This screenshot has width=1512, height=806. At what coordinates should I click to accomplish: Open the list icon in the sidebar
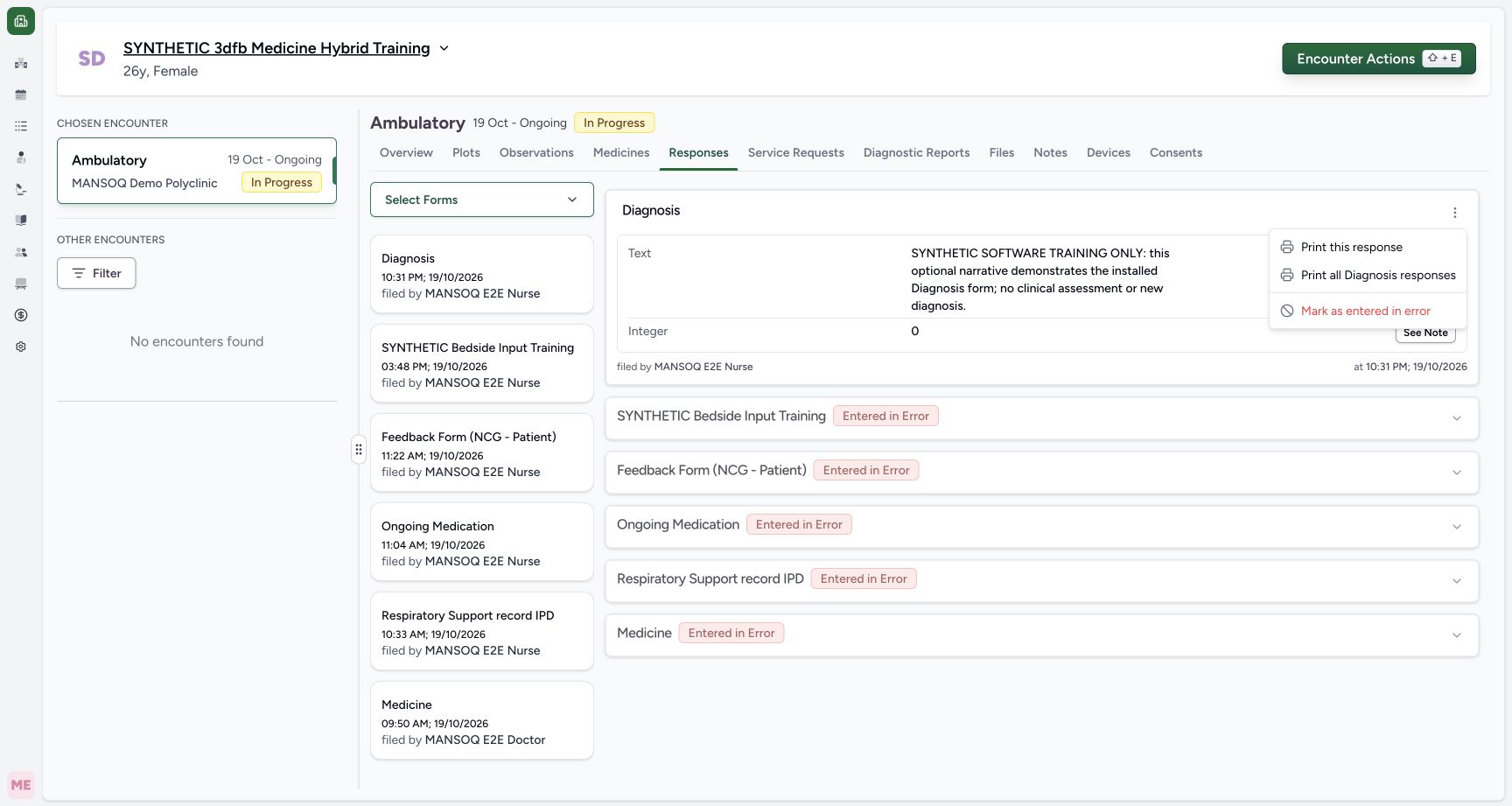pos(21,126)
